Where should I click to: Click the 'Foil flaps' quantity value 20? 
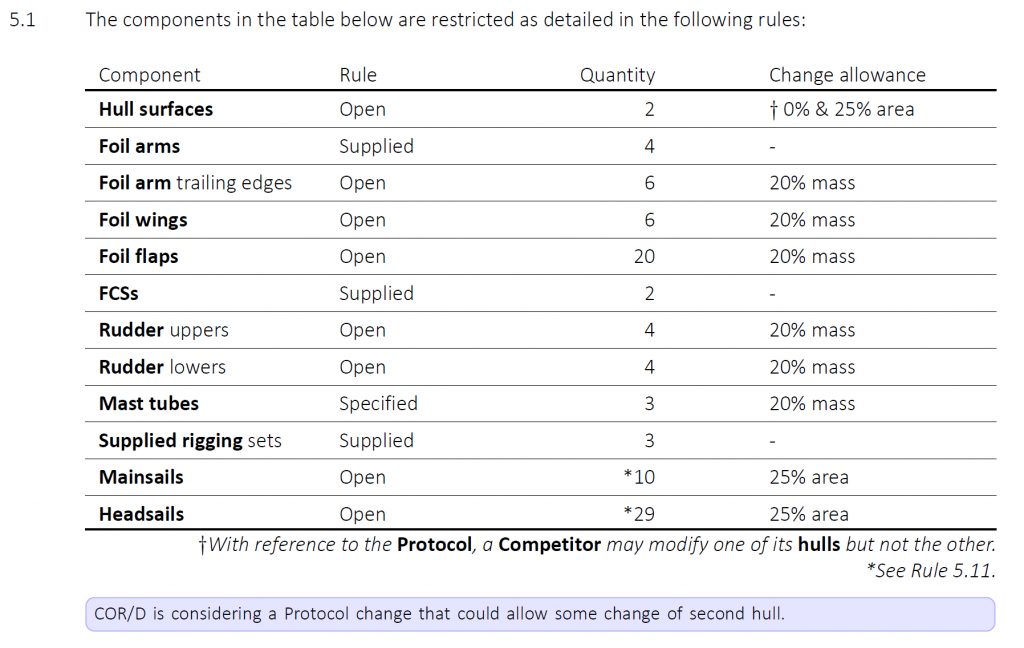click(644, 257)
